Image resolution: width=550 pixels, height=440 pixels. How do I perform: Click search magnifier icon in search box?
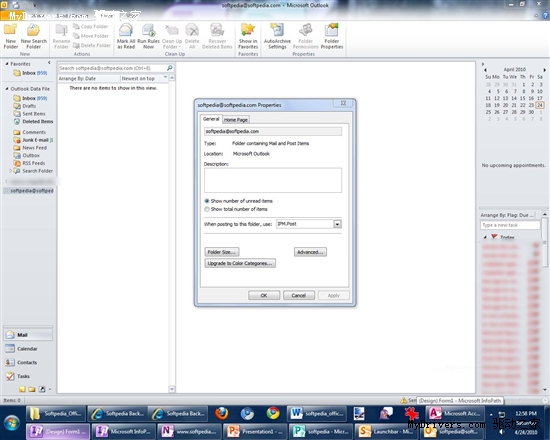click(170, 68)
